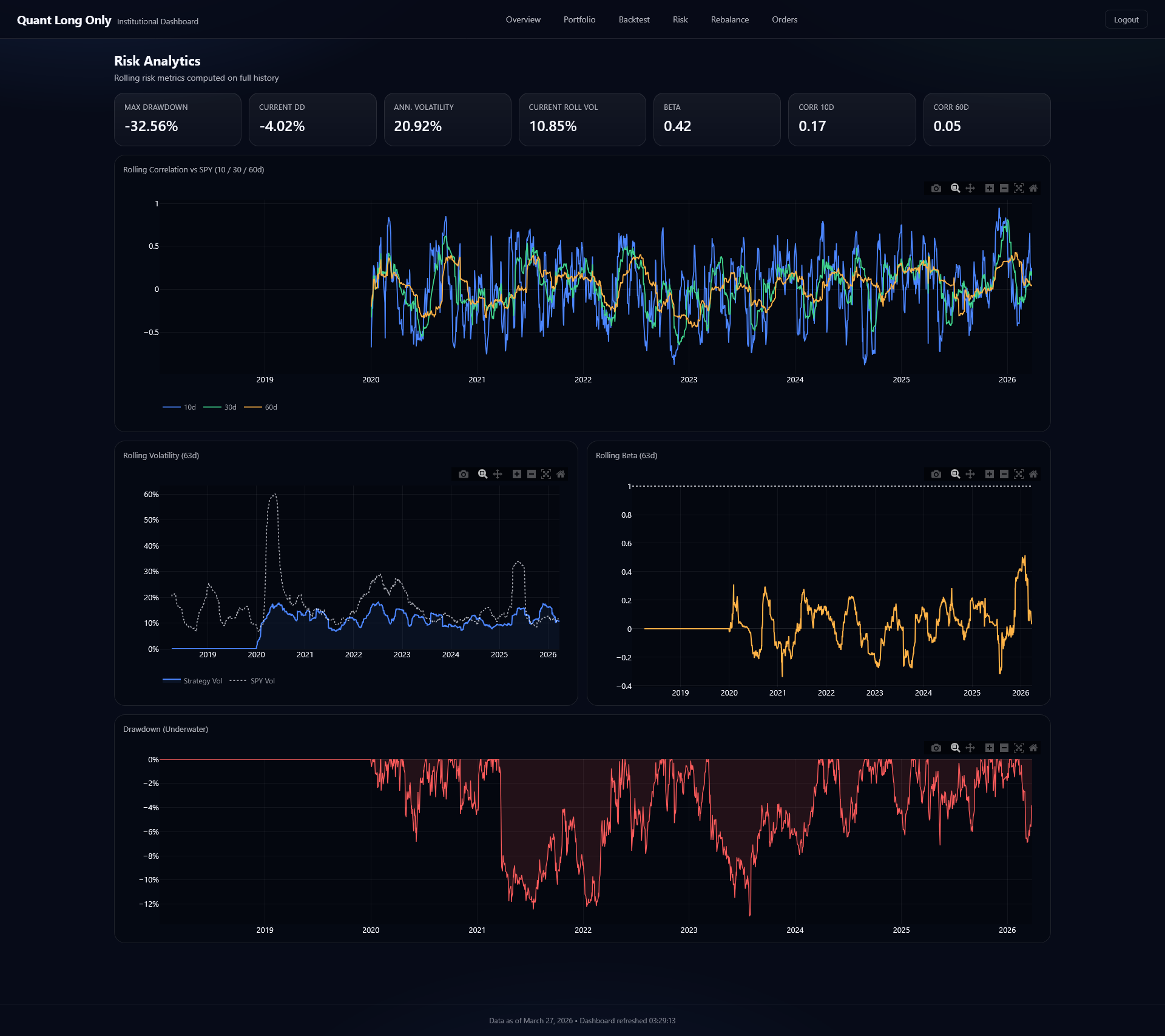Autoscale the Rolling Beta chart axes
The image size is (1165, 1036).
point(1019,474)
